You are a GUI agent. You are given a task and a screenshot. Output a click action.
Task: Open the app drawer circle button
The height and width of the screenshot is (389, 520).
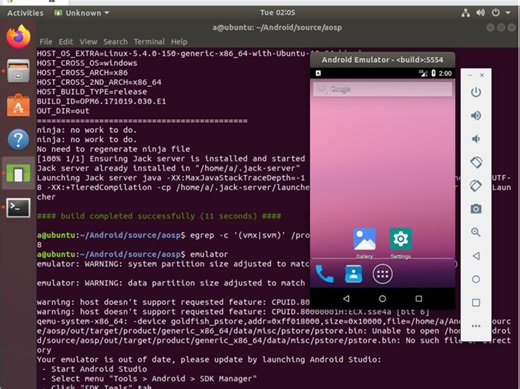tap(382, 274)
